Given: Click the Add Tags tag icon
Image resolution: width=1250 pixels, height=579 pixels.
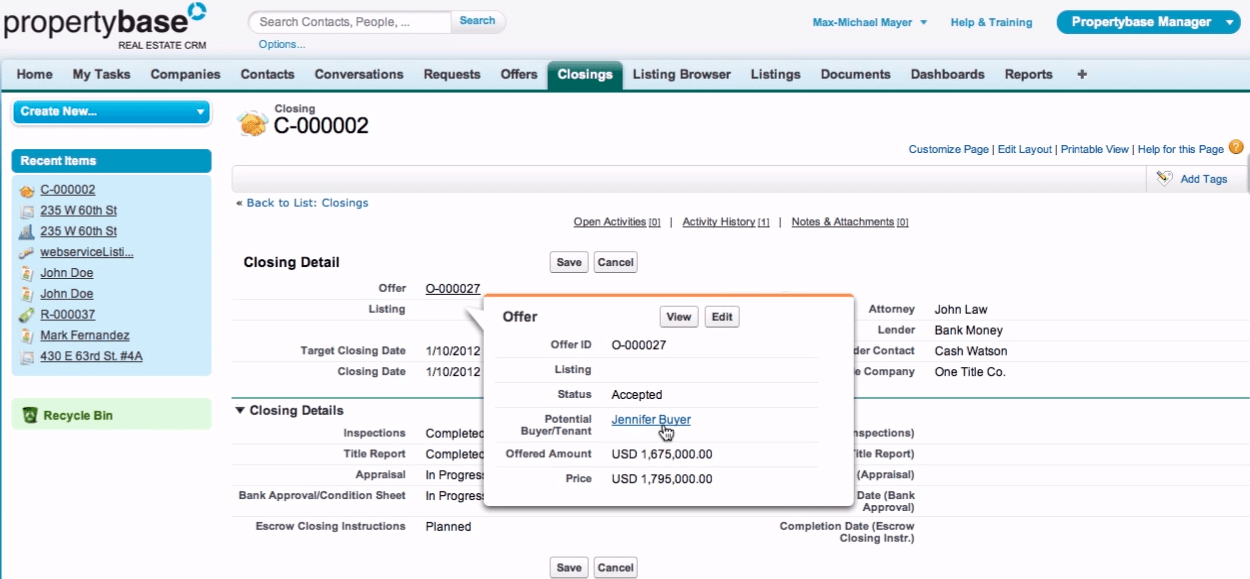Looking at the screenshot, I should (1163, 178).
